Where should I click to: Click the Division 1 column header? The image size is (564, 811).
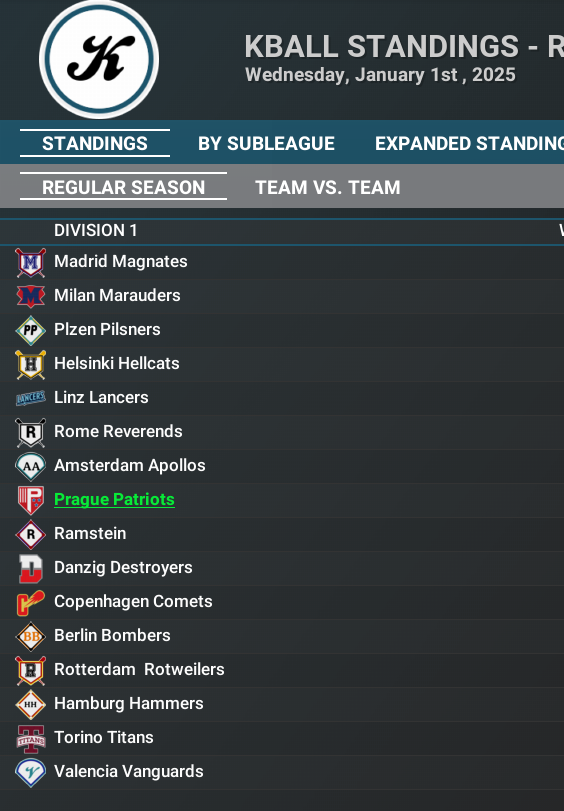96,230
